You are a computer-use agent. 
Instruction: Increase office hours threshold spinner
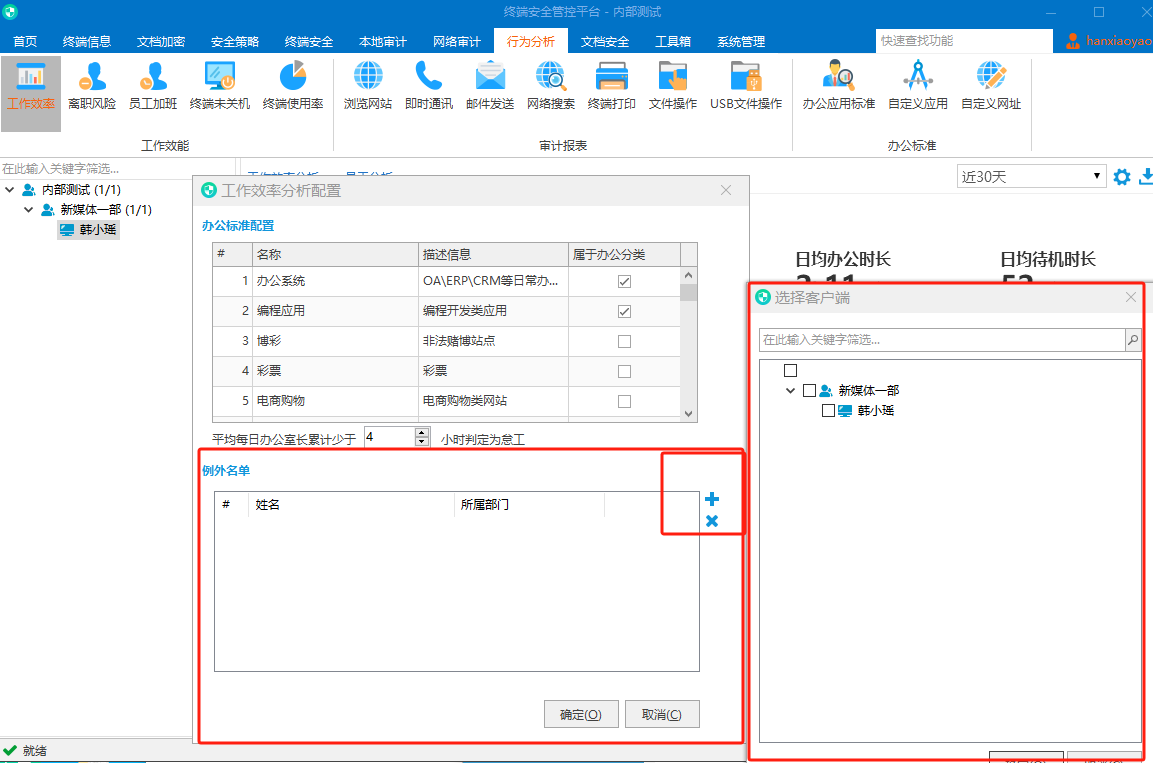422,432
